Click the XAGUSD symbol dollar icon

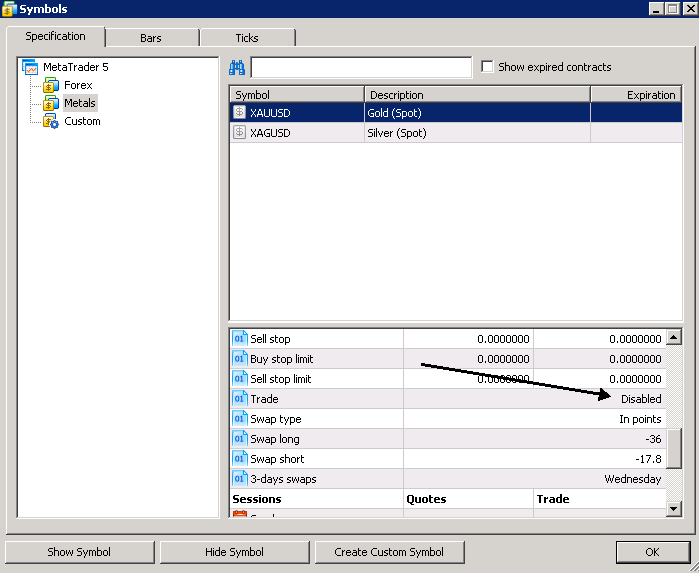pyautogui.click(x=239, y=132)
